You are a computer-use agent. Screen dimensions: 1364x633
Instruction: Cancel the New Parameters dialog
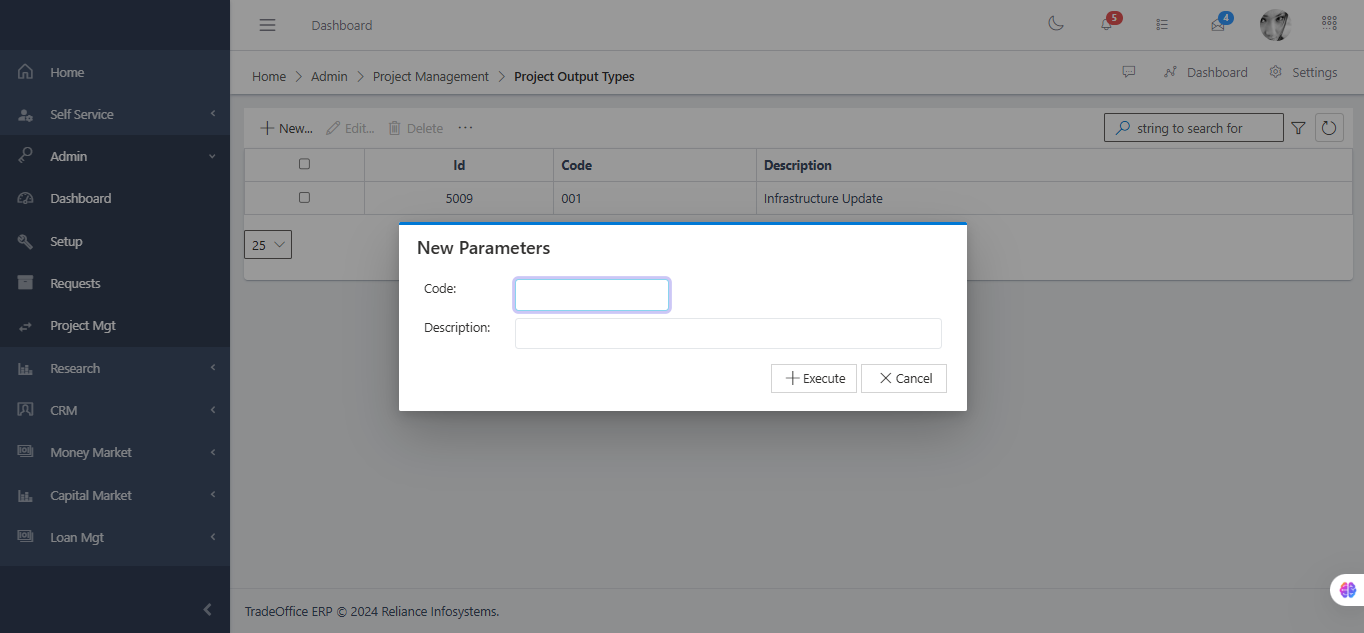(x=904, y=378)
